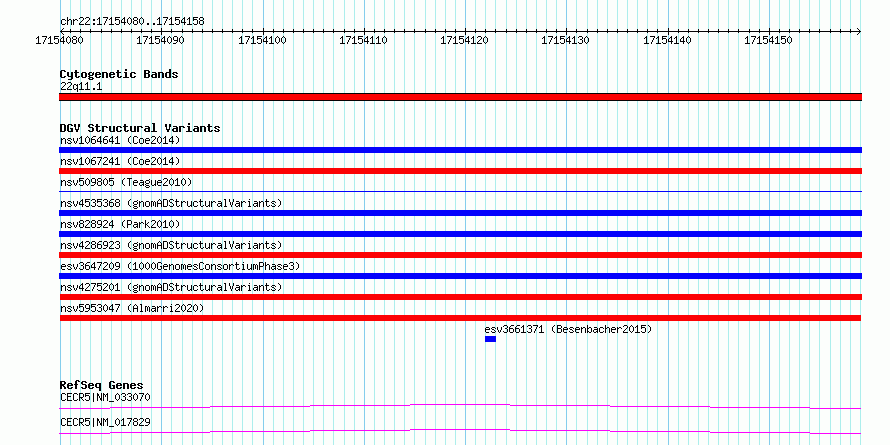
Task: Open variant label nsv1067241 (Coe2014)
Action: 120,162
